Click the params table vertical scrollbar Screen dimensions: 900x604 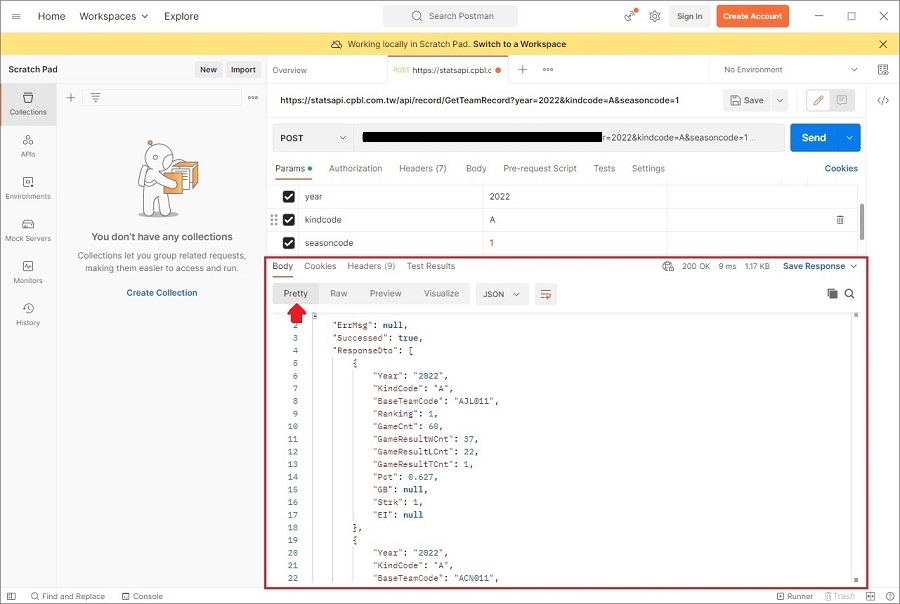[862, 222]
